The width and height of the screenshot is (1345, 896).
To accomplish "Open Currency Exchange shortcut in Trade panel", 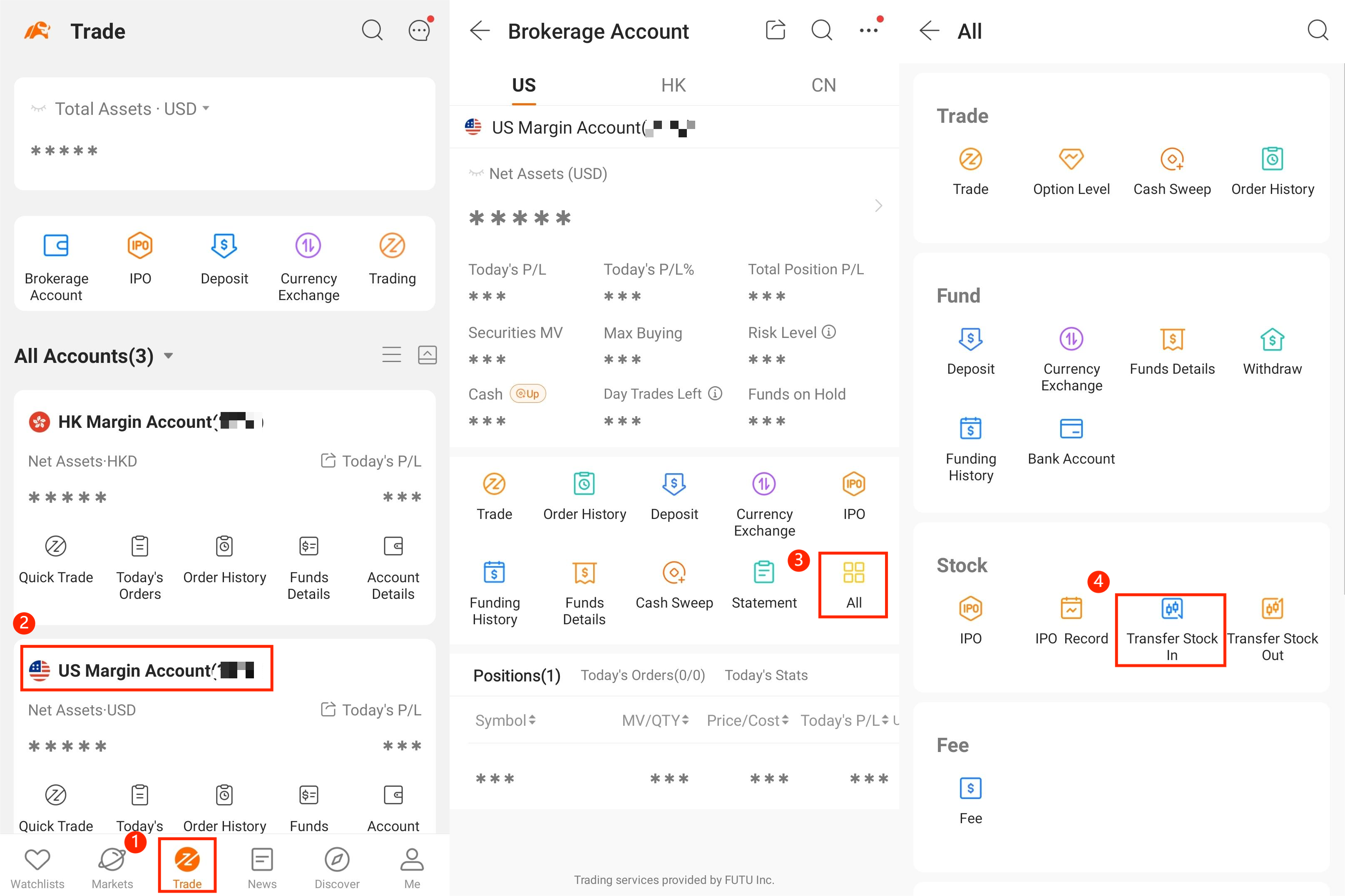I will [308, 268].
